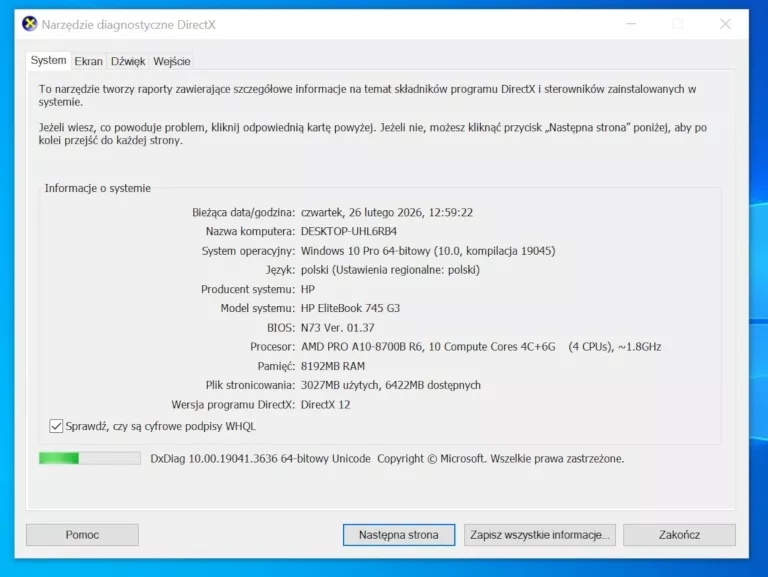Open the Ekran tab

(x=89, y=61)
